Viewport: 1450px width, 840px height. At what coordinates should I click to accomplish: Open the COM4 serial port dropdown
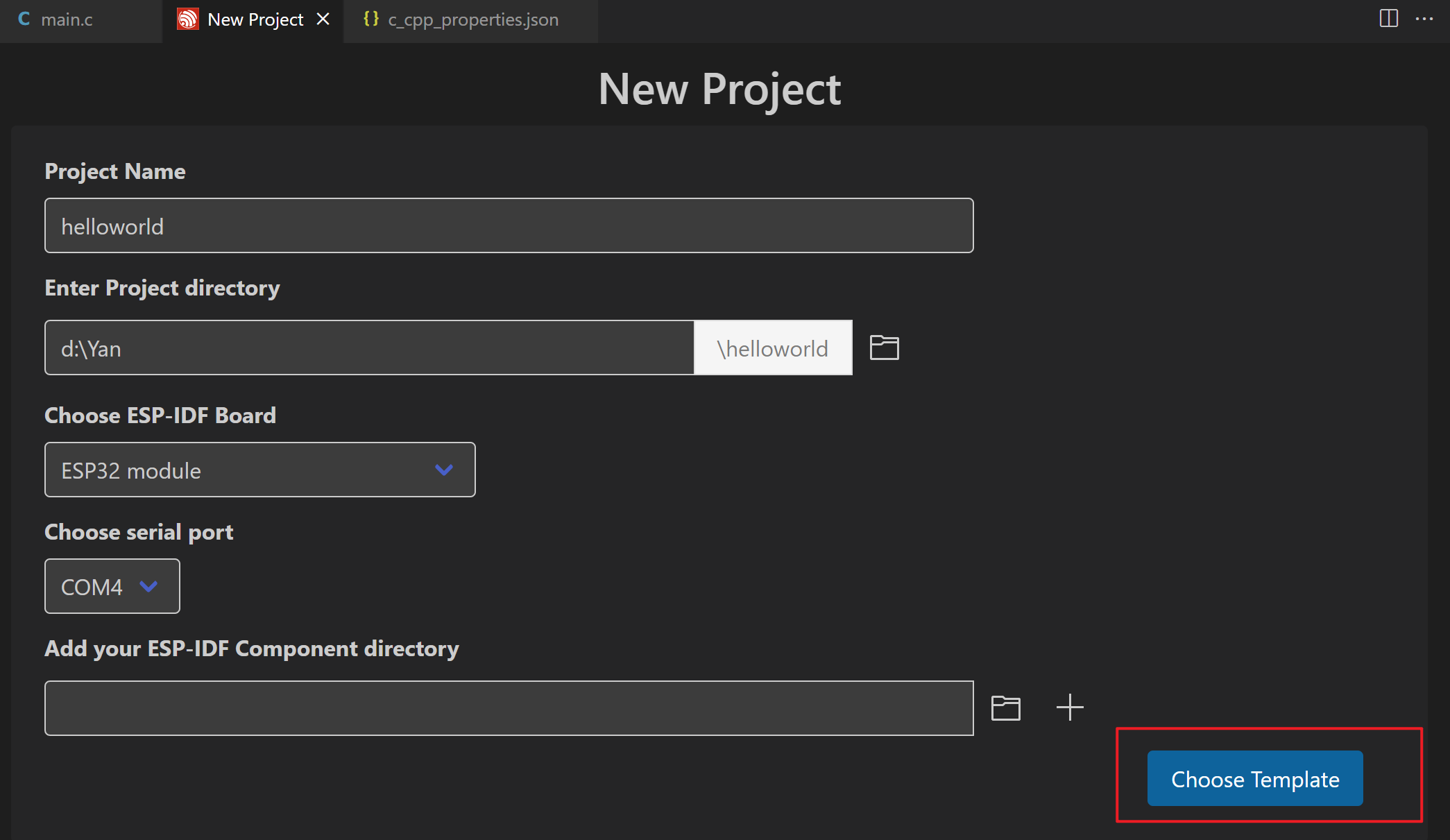click(x=112, y=587)
